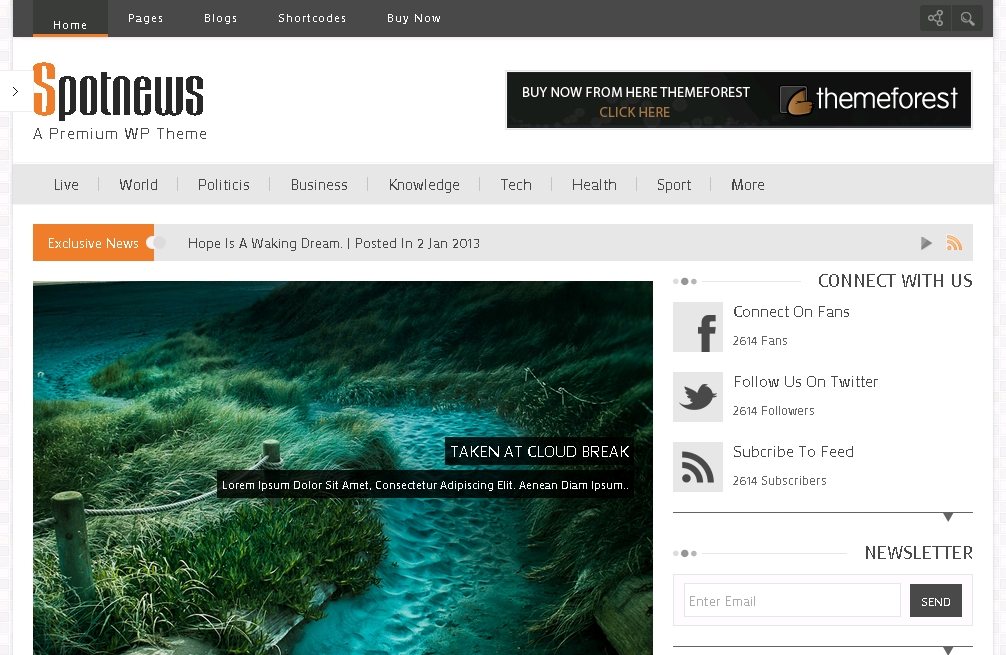Click the Facebook icon
This screenshot has height=655, width=1006.
click(697, 327)
